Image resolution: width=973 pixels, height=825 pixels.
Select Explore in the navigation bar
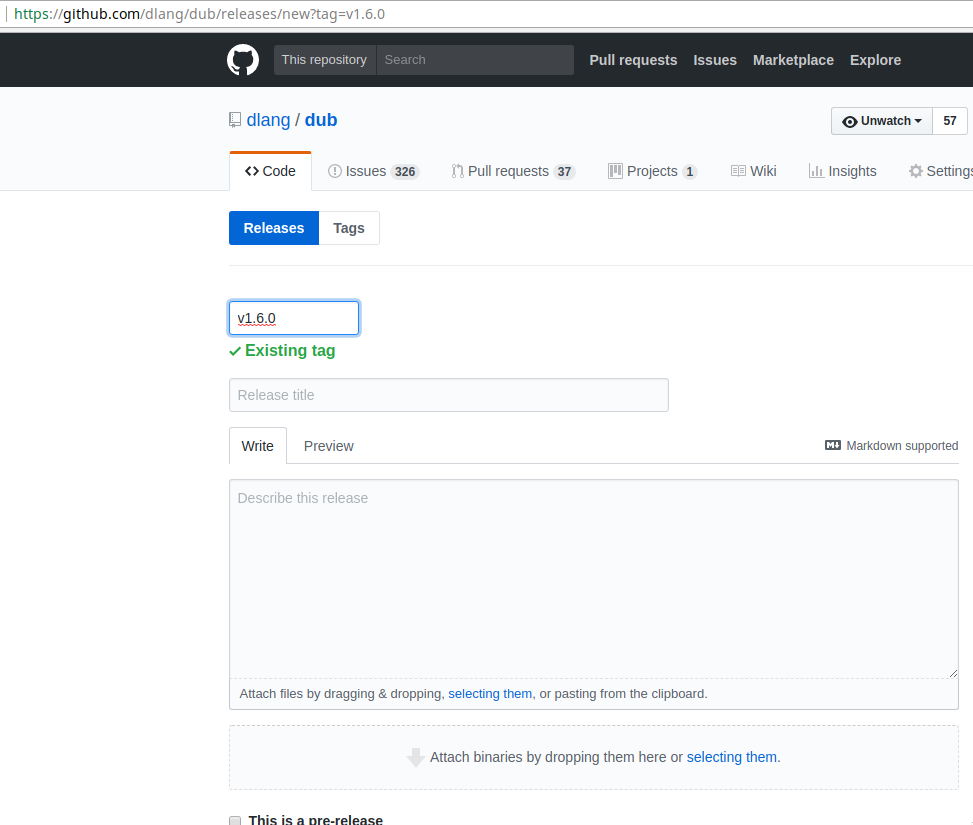tap(875, 60)
